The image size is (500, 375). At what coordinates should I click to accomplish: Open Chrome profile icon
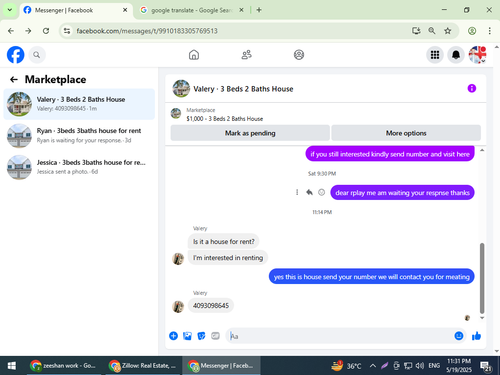(472, 31)
